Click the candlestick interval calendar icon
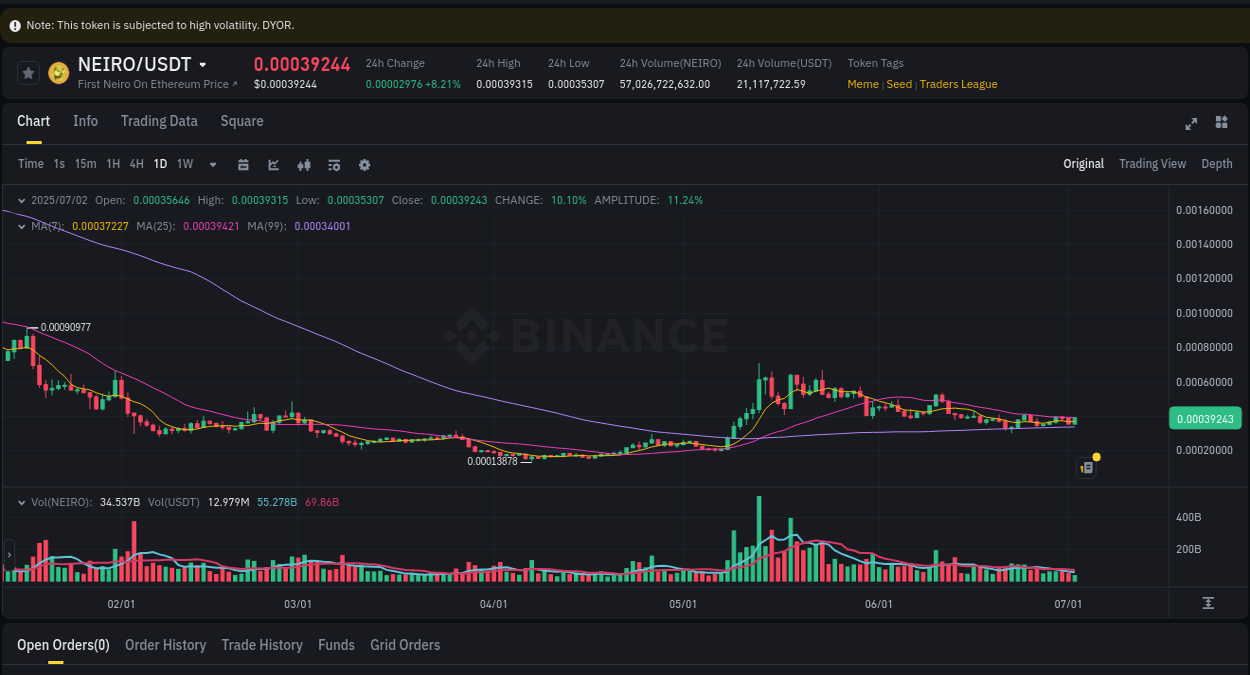This screenshot has height=675, width=1250. click(243, 164)
